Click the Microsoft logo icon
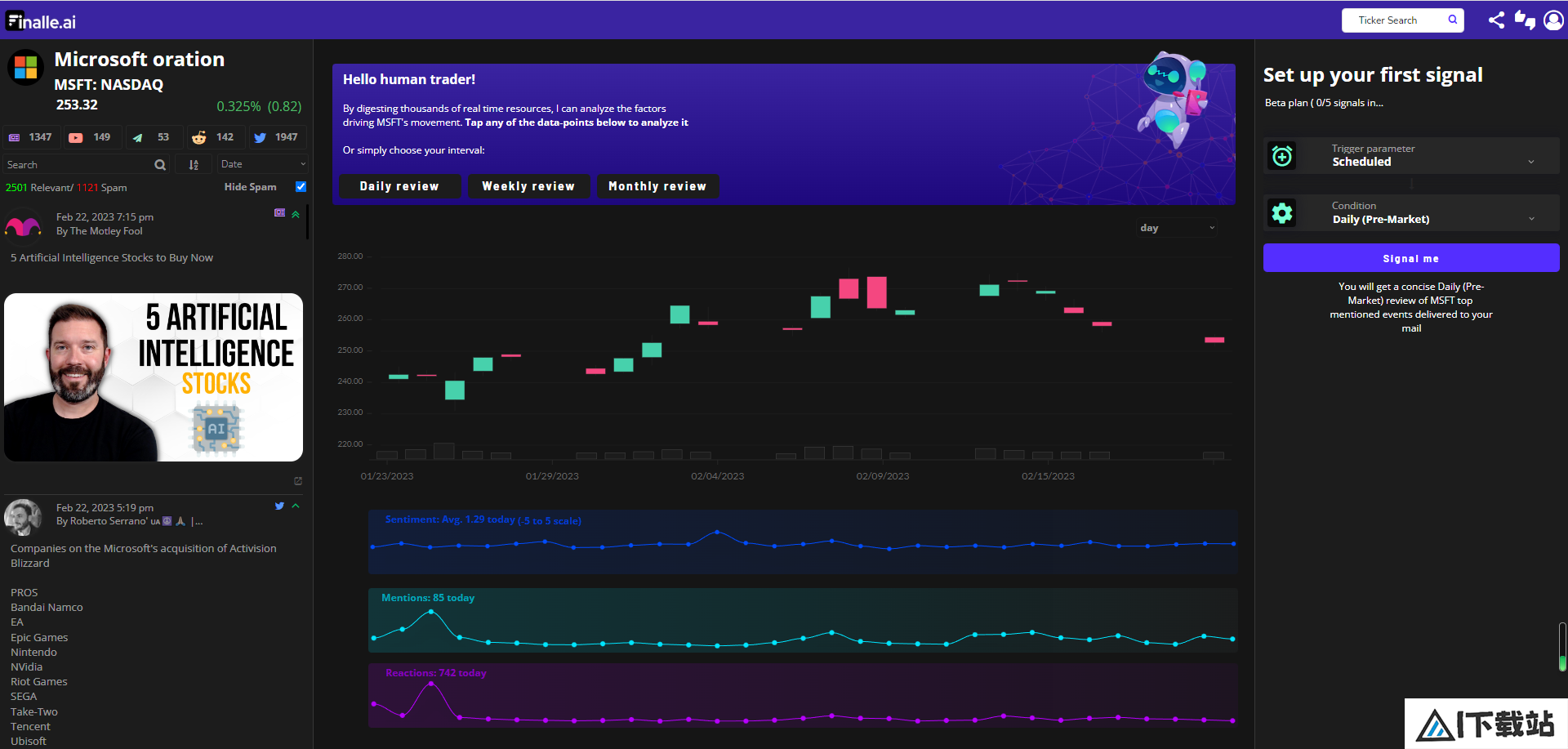 (x=25, y=67)
